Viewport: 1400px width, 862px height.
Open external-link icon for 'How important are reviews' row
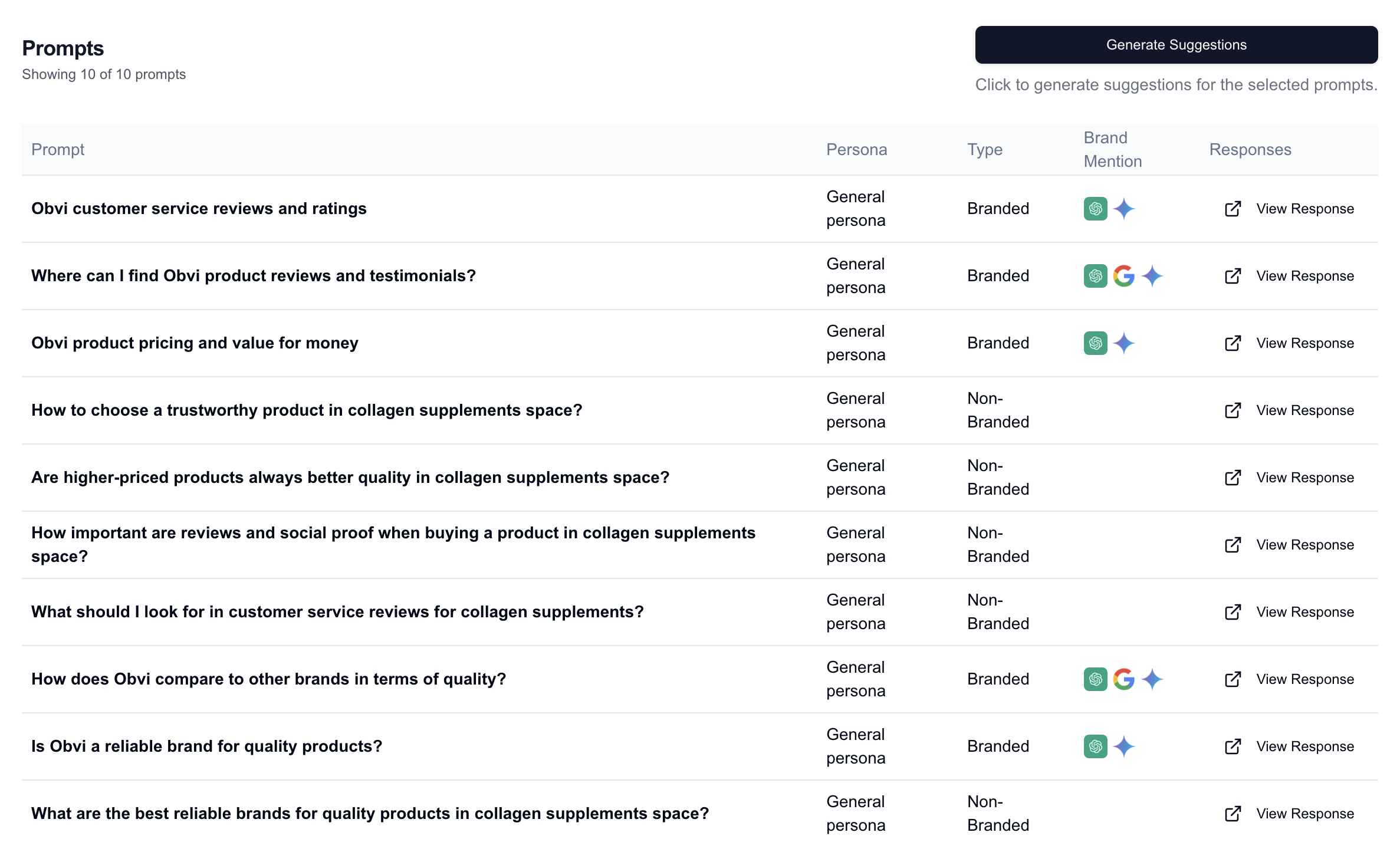point(1233,545)
